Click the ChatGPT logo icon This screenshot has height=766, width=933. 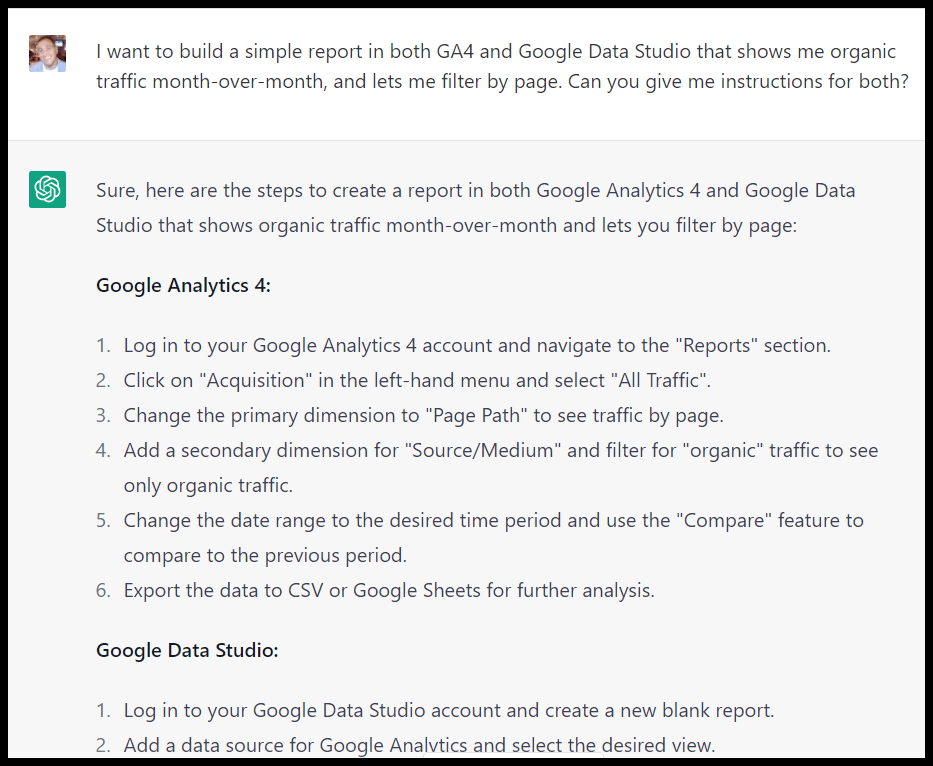pyautogui.click(x=48, y=189)
